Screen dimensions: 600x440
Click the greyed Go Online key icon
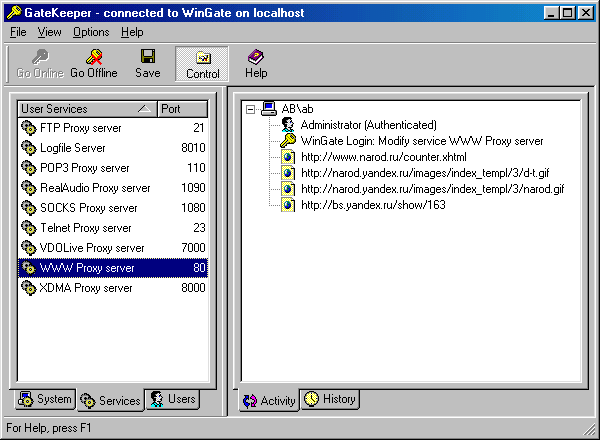[x=40, y=57]
